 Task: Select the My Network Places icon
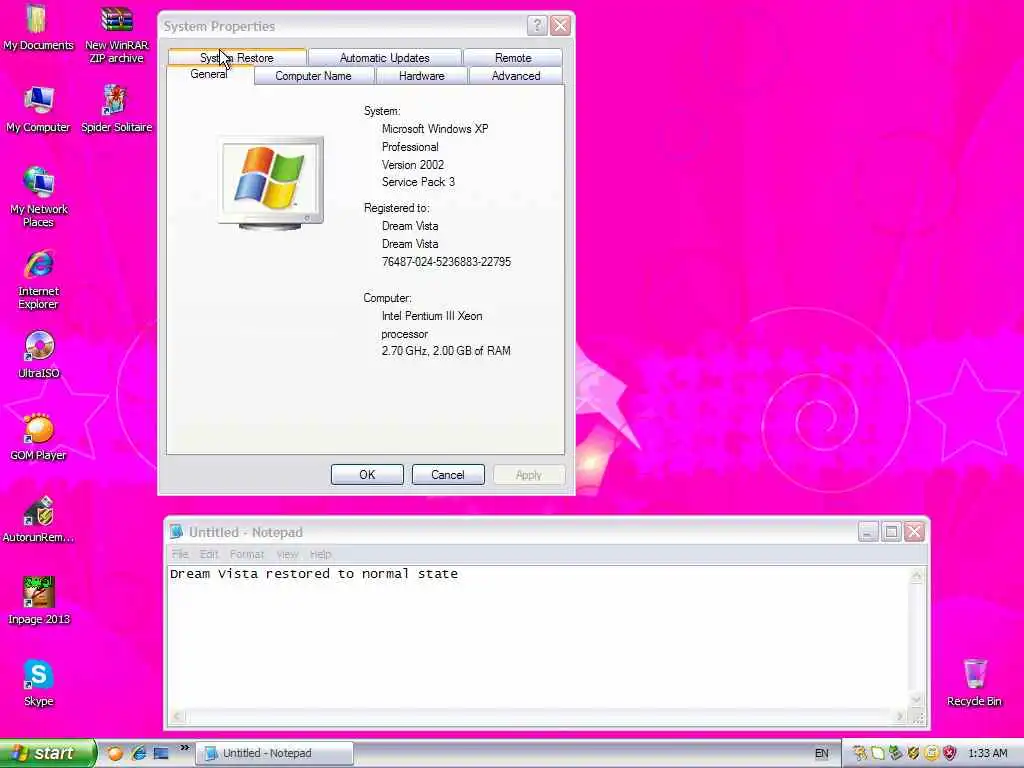[39, 197]
